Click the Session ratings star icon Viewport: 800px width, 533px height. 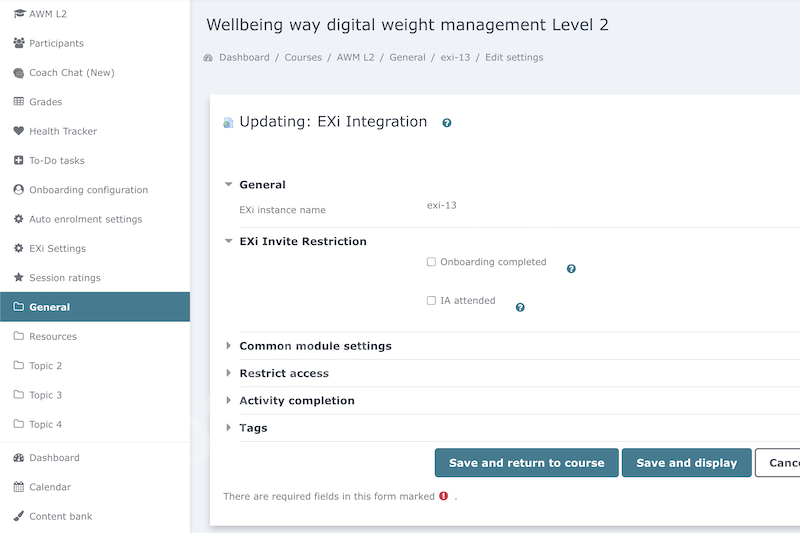(x=18, y=277)
